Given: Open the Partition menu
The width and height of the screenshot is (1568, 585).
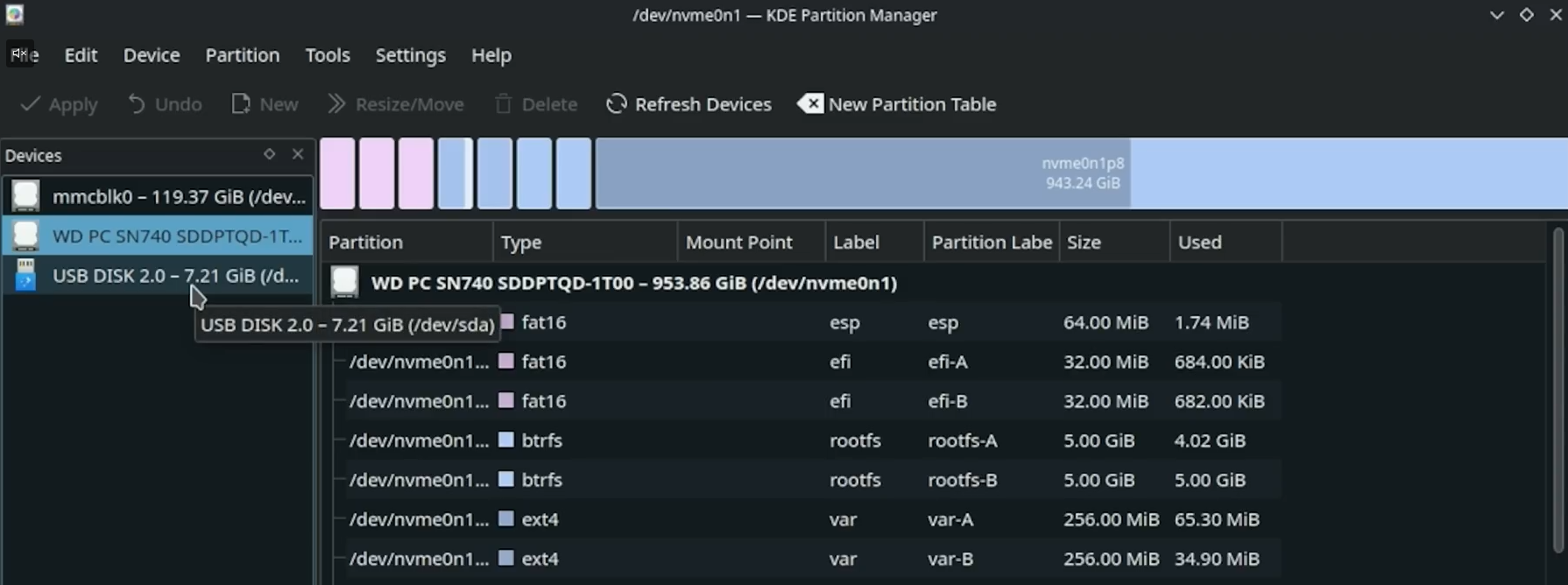Looking at the screenshot, I should click(x=242, y=55).
